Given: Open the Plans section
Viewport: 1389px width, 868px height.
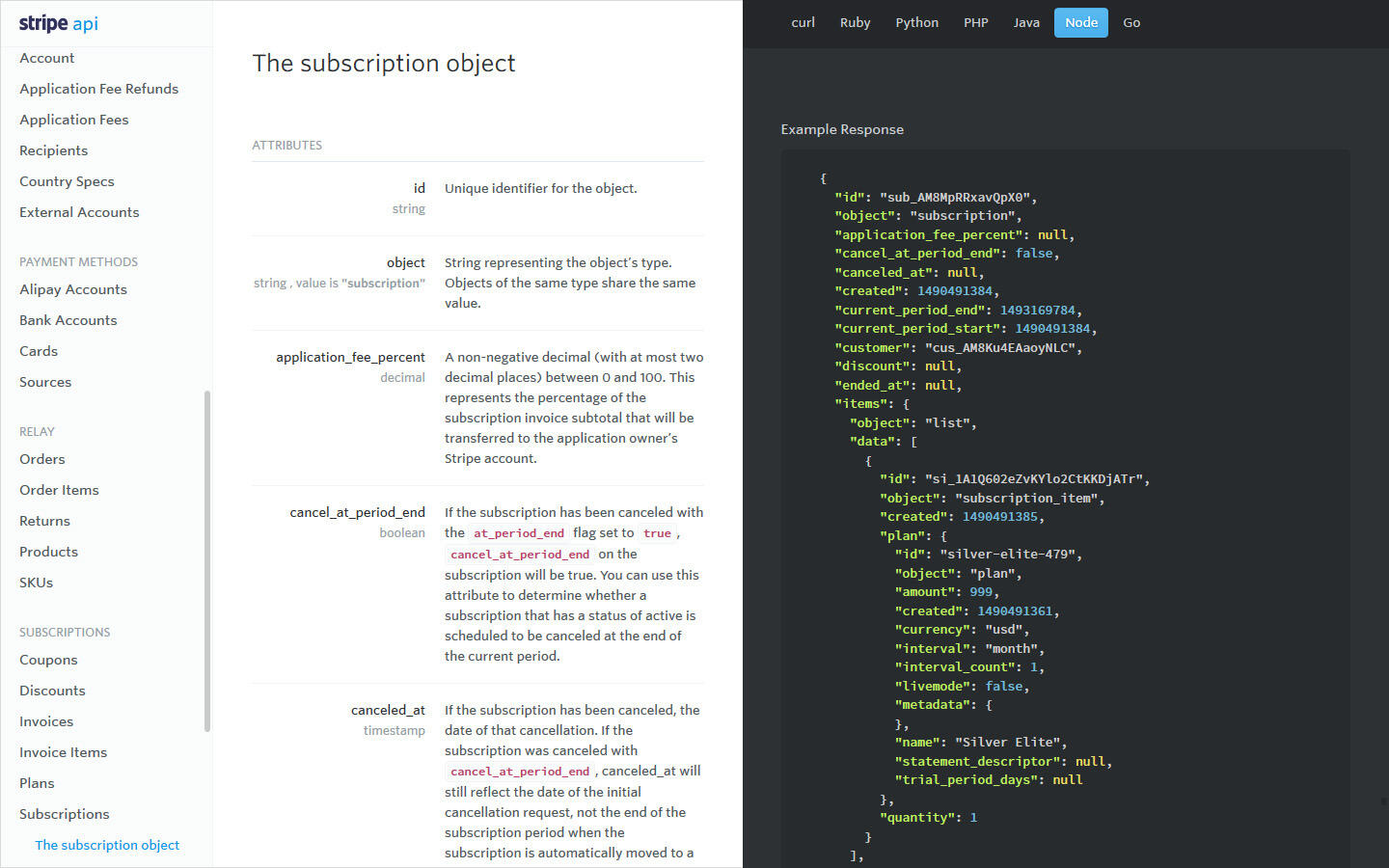Looking at the screenshot, I should click(x=37, y=783).
